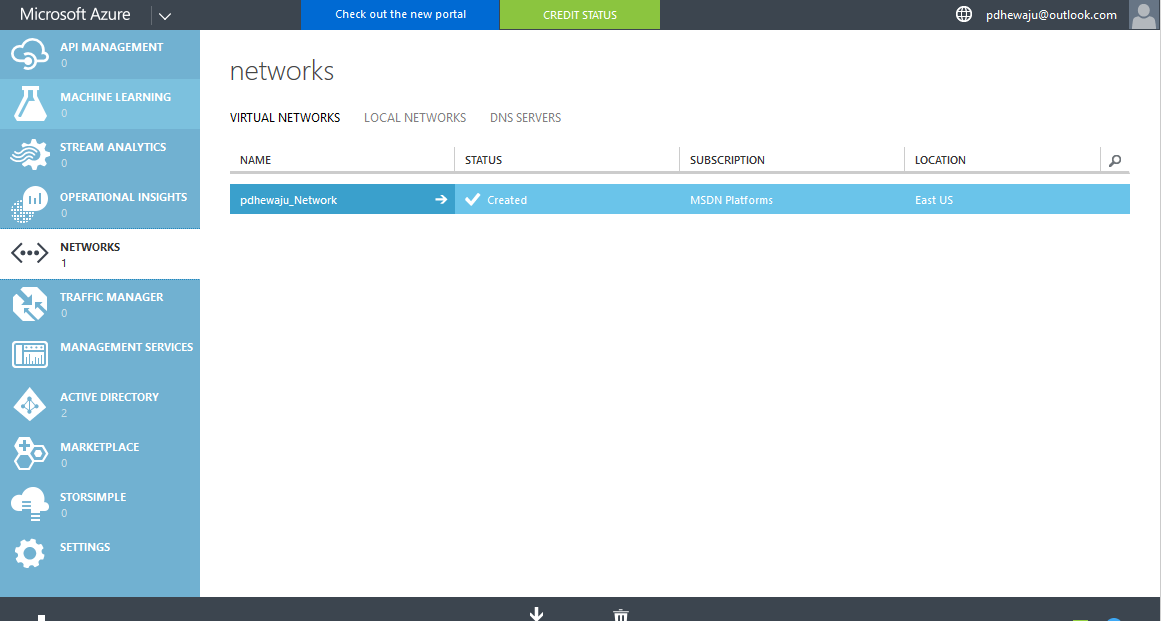Click Check out the new portal
Image resolution: width=1161 pixels, height=621 pixels.
401,15
